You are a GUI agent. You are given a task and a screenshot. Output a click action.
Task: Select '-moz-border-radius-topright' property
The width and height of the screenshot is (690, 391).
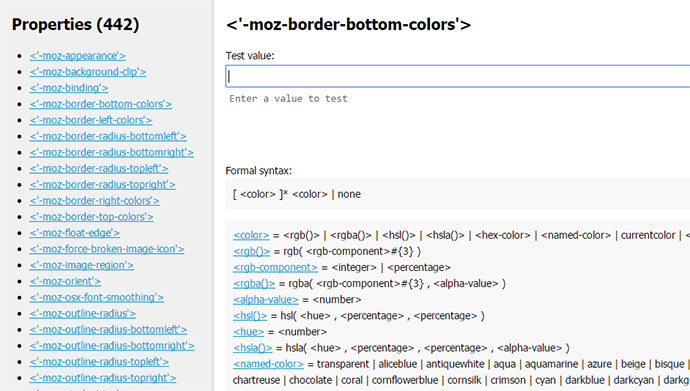click(103, 185)
